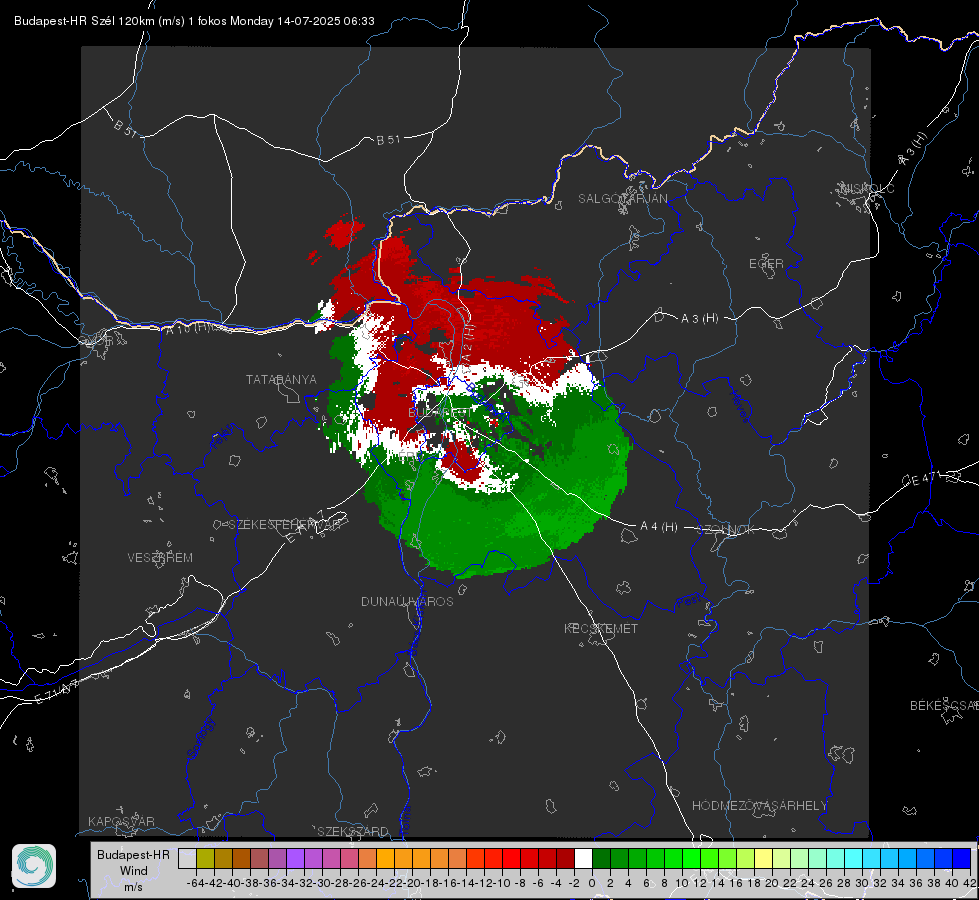Click the BUDAPEST label at radar center
The image size is (979, 900).
pos(440,413)
